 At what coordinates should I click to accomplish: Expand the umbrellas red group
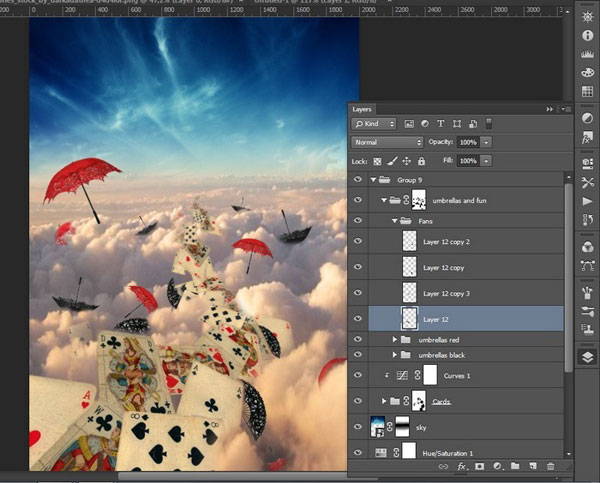pyautogui.click(x=395, y=339)
